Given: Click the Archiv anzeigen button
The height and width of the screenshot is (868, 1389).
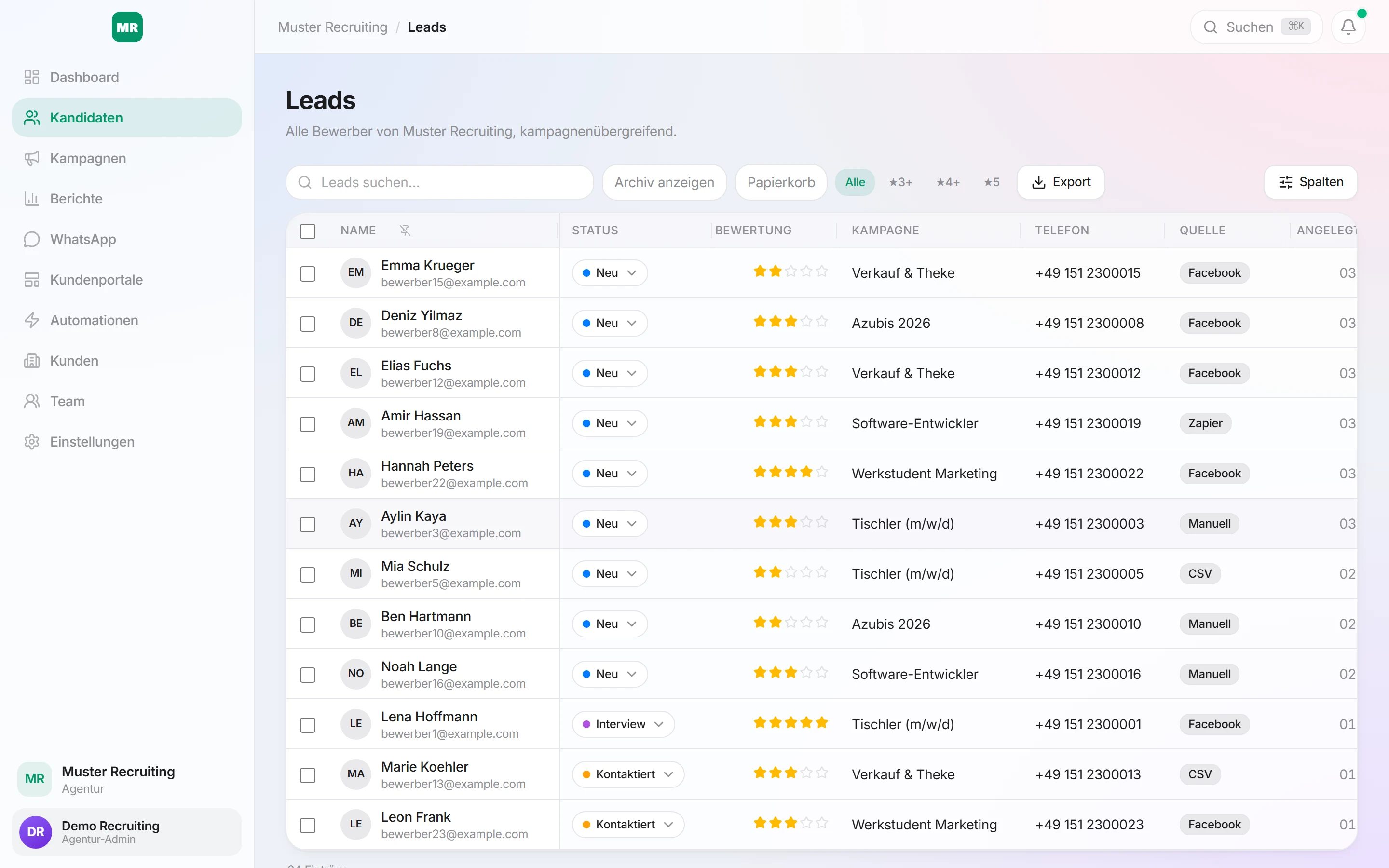Looking at the screenshot, I should (664, 183).
